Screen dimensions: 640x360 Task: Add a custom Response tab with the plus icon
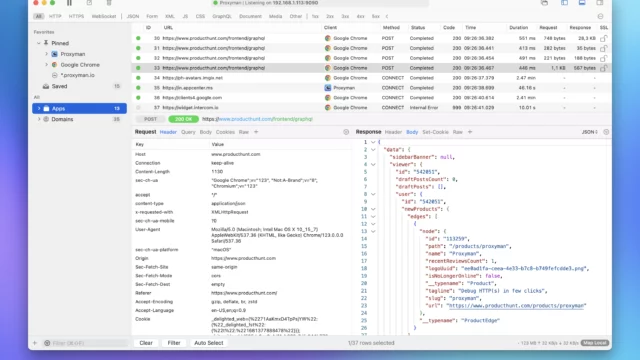pyautogui.click(x=470, y=132)
